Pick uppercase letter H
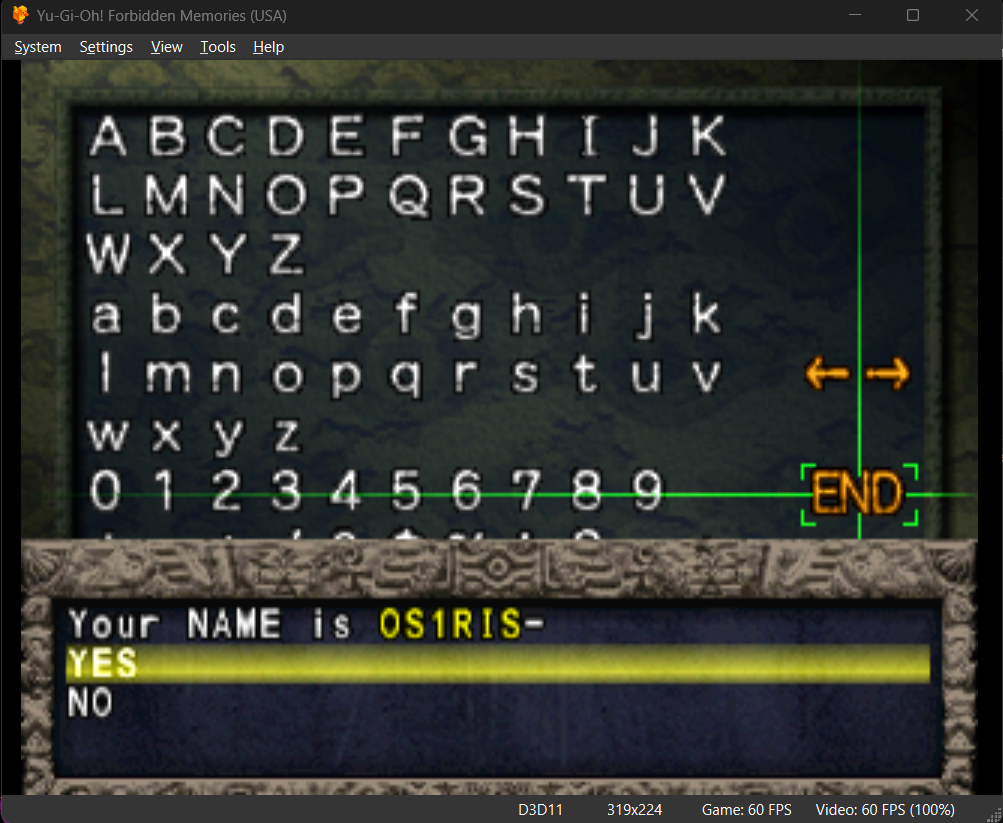The image size is (1003, 823). 527,136
